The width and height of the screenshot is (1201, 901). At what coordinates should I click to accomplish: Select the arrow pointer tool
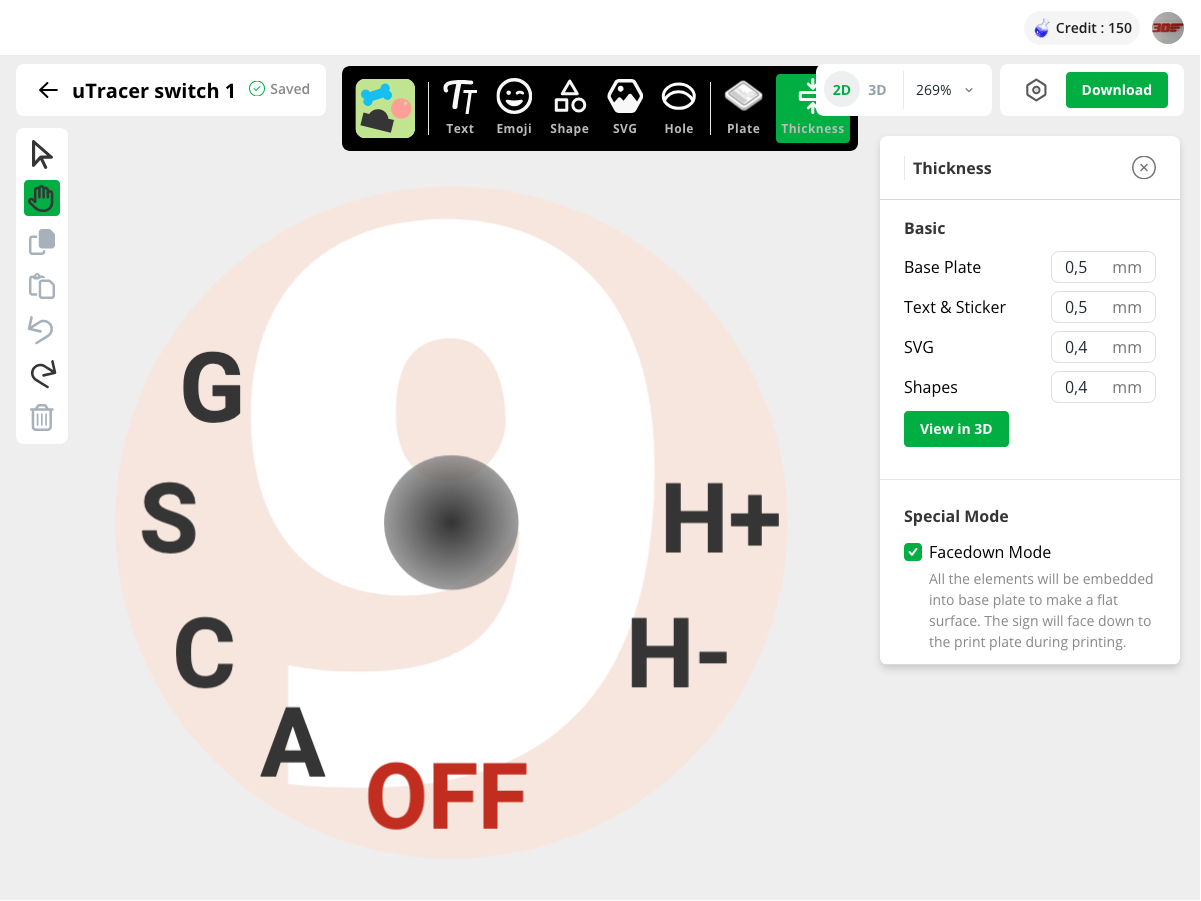(42, 155)
